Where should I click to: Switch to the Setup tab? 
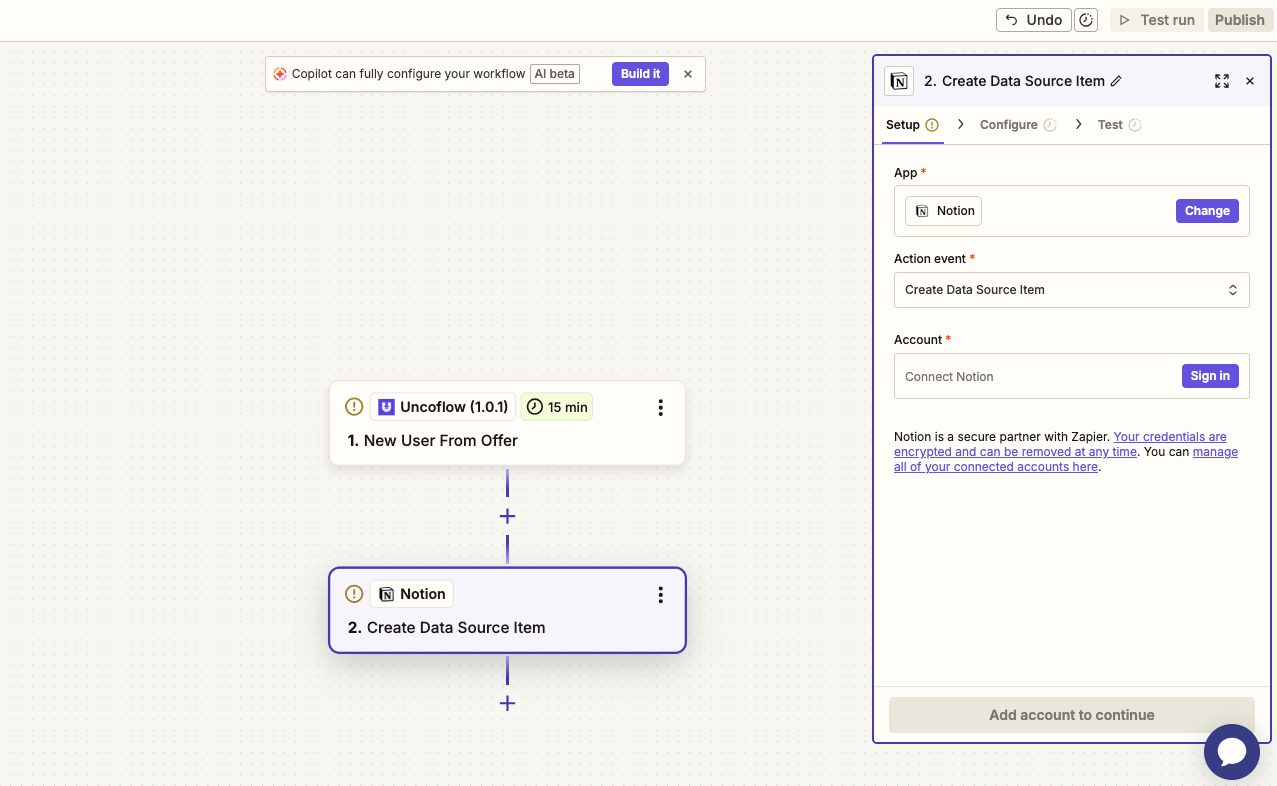912,125
